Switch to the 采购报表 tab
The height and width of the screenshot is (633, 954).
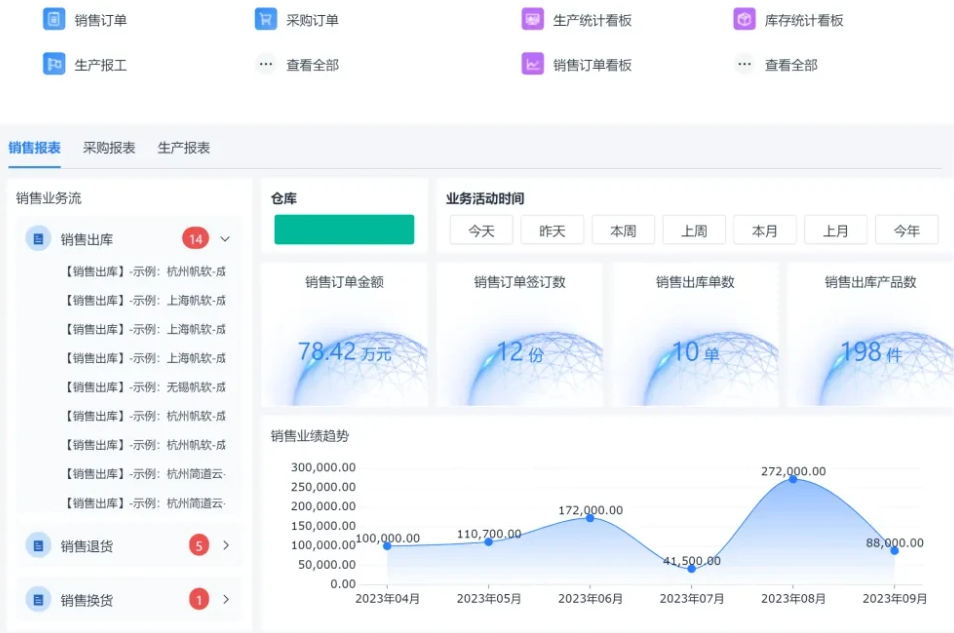coord(109,148)
